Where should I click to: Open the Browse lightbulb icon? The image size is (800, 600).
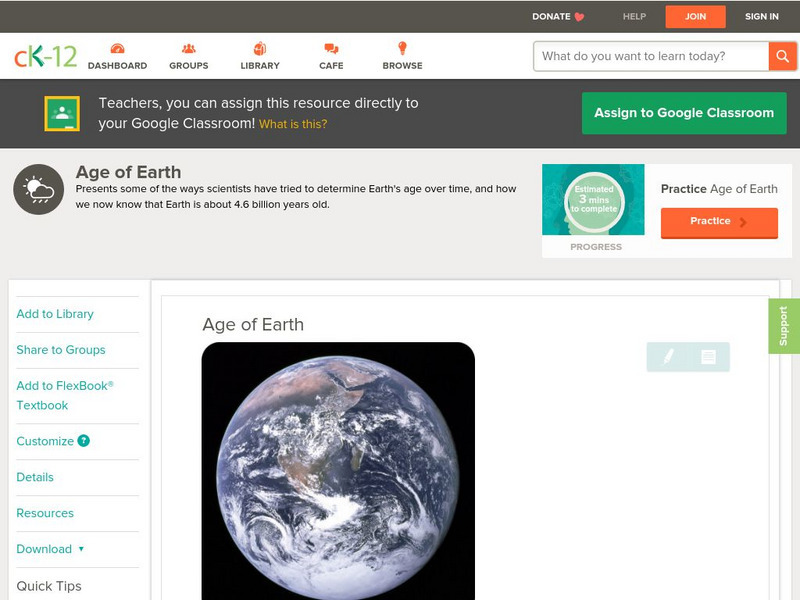pyautogui.click(x=403, y=48)
